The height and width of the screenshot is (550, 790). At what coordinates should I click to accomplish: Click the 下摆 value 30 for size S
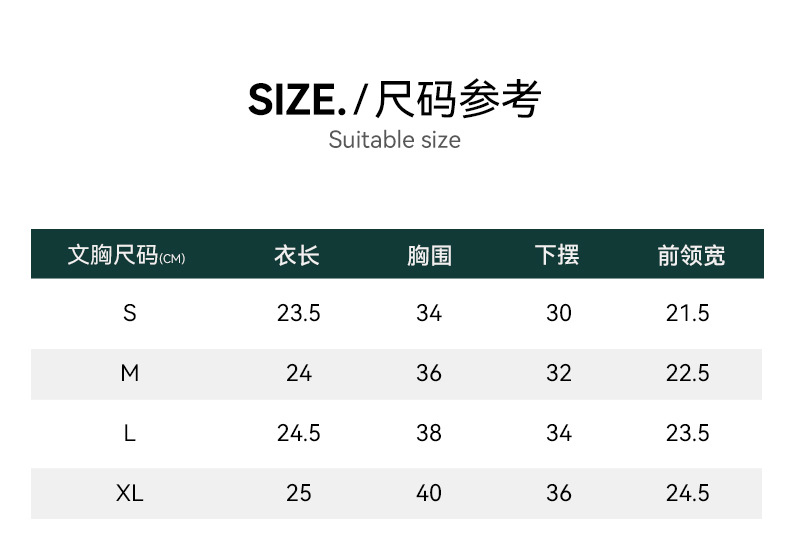click(559, 314)
